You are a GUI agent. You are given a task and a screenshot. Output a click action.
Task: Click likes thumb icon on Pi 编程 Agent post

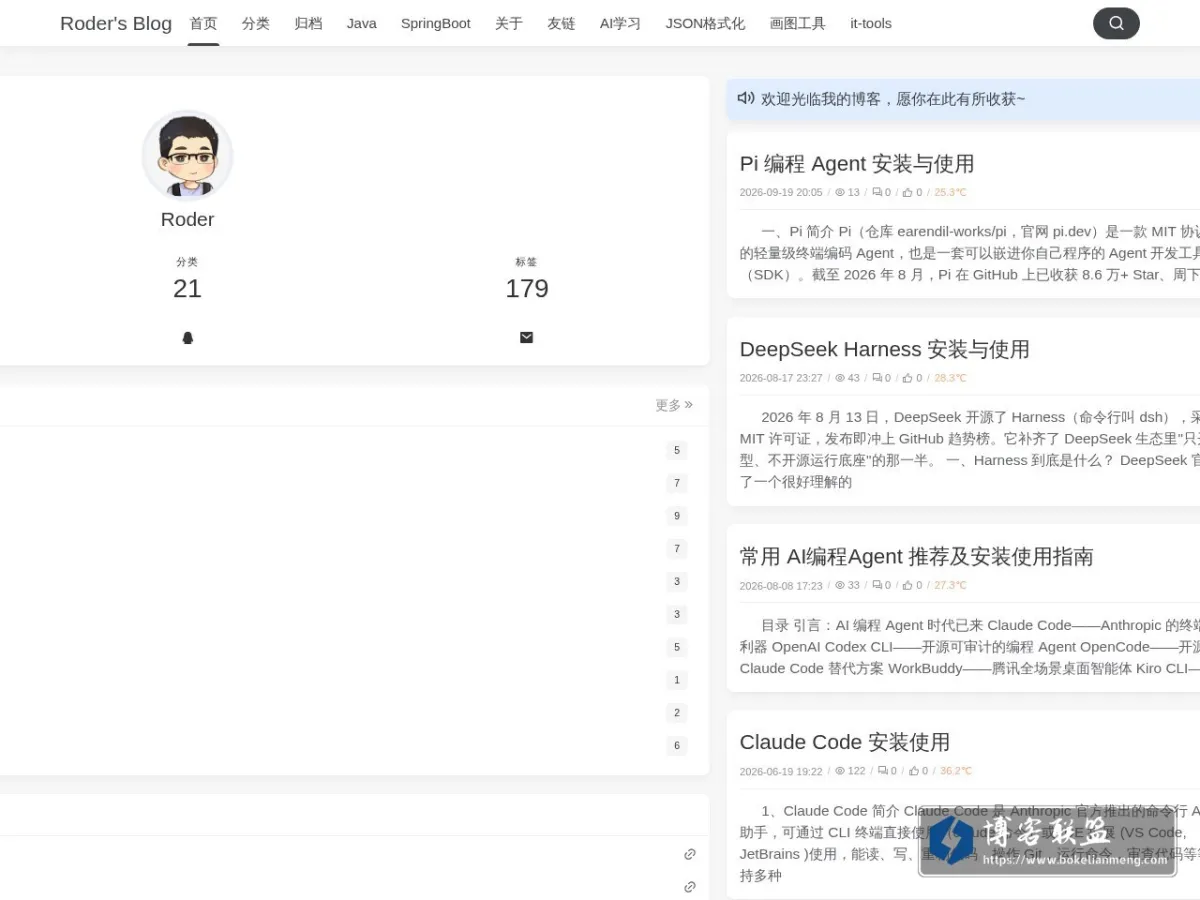click(908, 192)
